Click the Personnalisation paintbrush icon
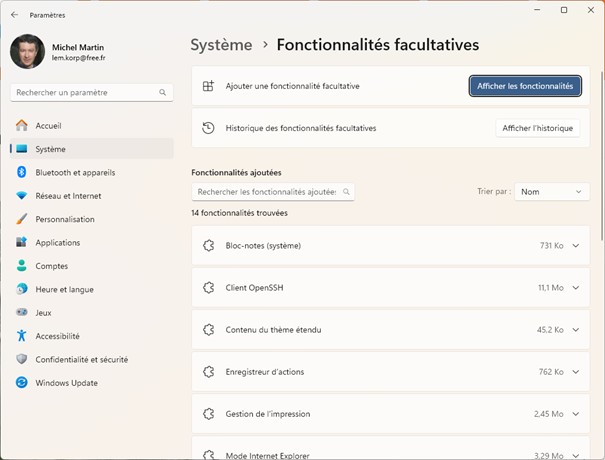Image resolution: width=605 pixels, height=460 pixels. pos(21,219)
